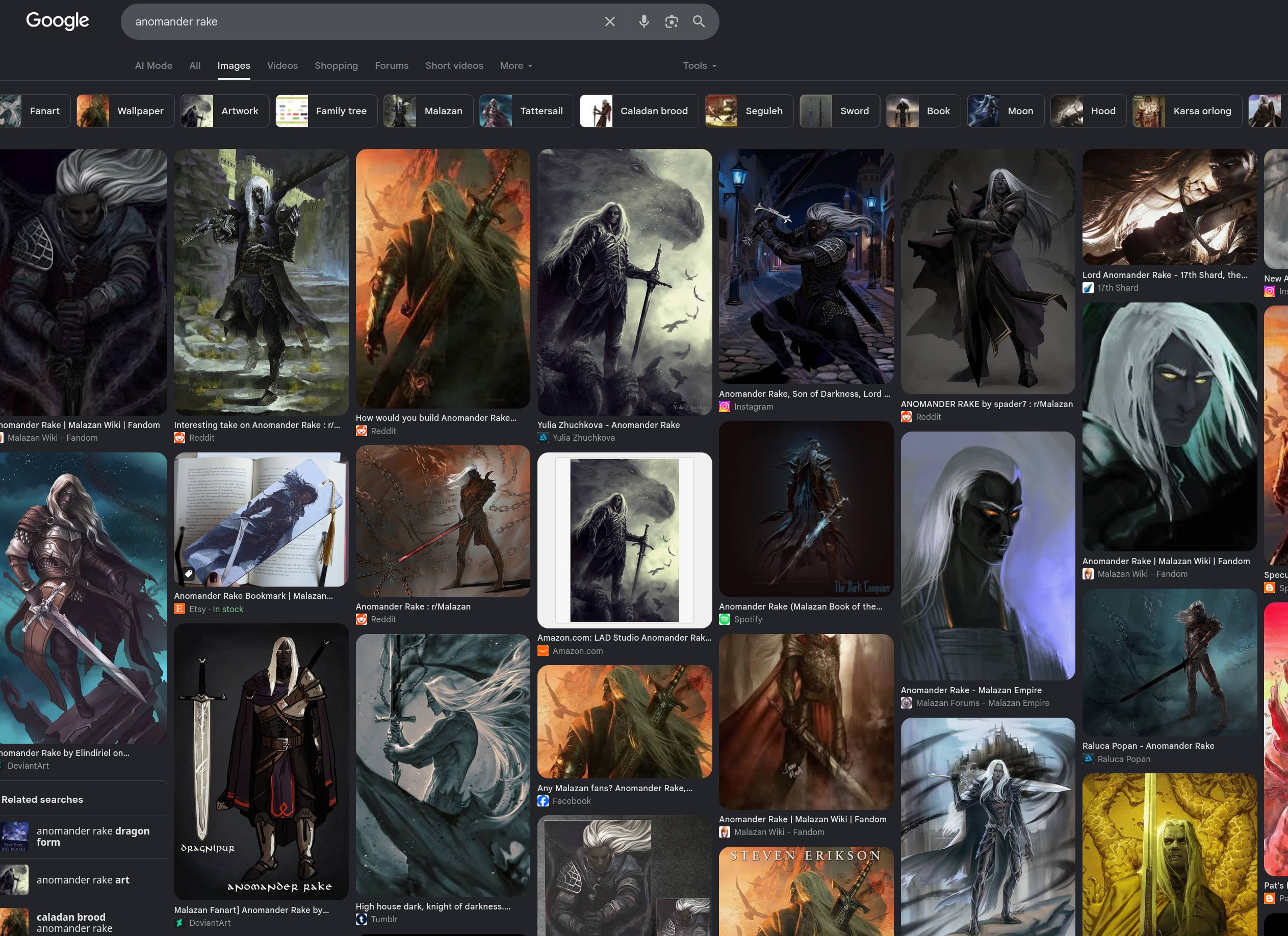This screenshot has width=1288, height=936.
Task: Click the Fandom icon under the red-armored figure
Action: 725,832
